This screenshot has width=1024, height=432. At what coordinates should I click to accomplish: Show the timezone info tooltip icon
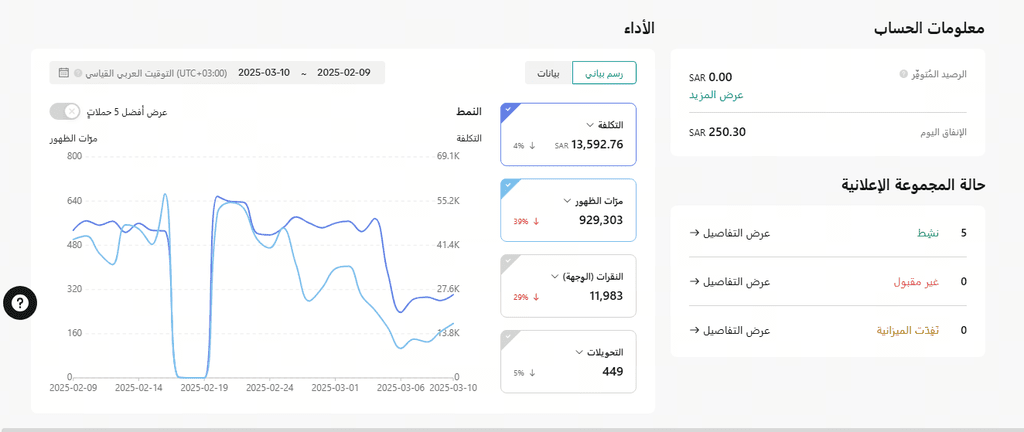(78, 73)
